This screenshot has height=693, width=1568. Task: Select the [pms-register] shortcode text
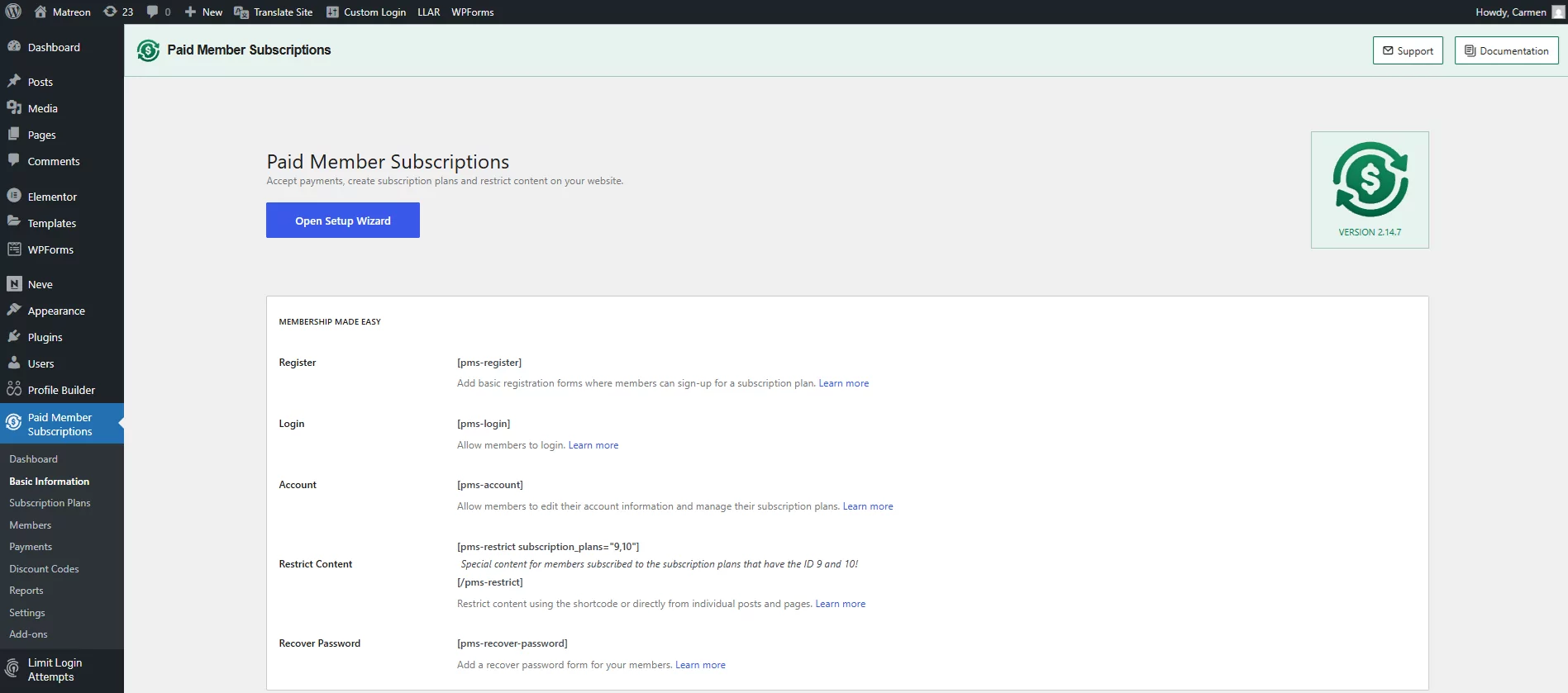tap(489, 363)
